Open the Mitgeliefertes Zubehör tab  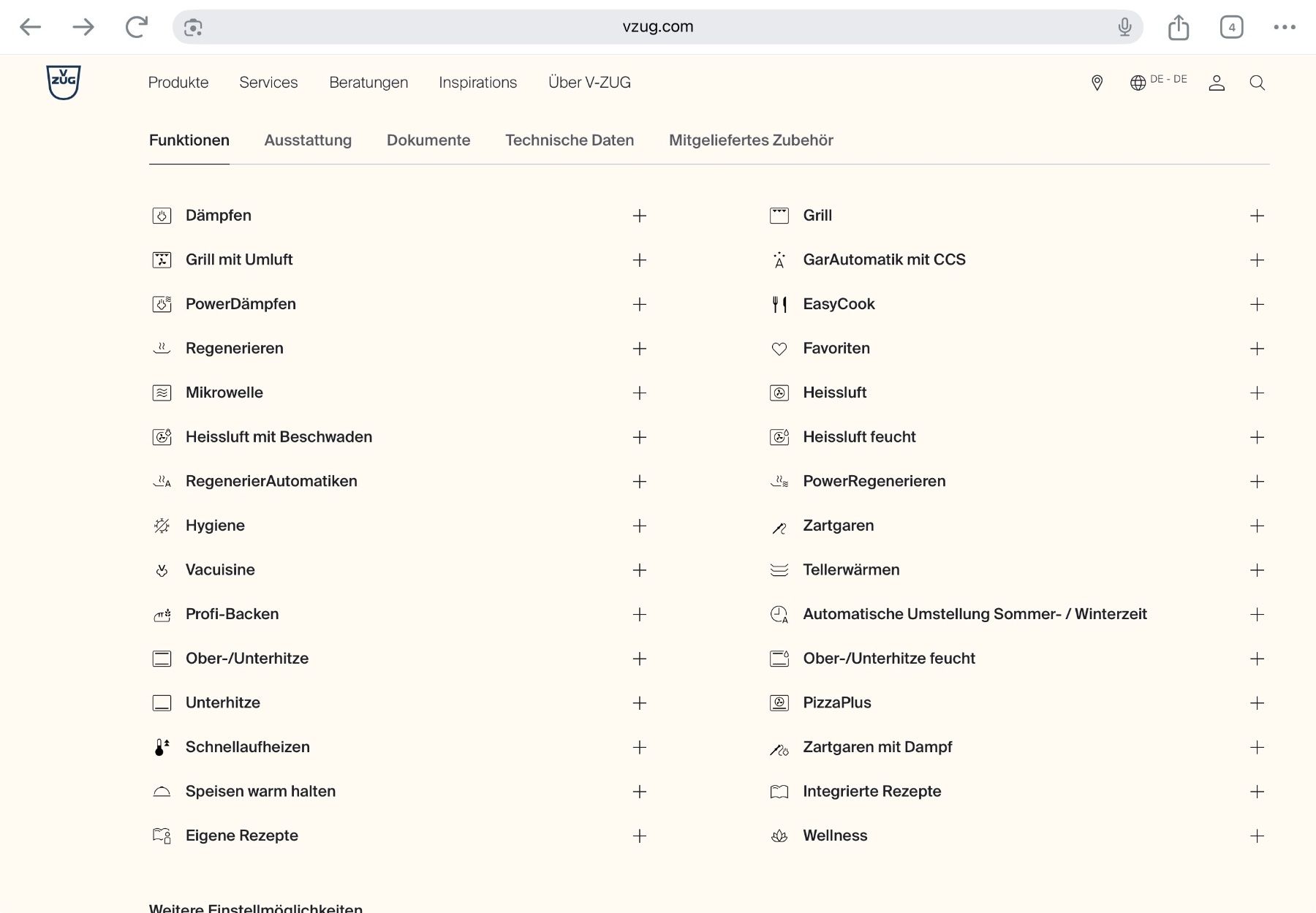[x=751, y=140]
